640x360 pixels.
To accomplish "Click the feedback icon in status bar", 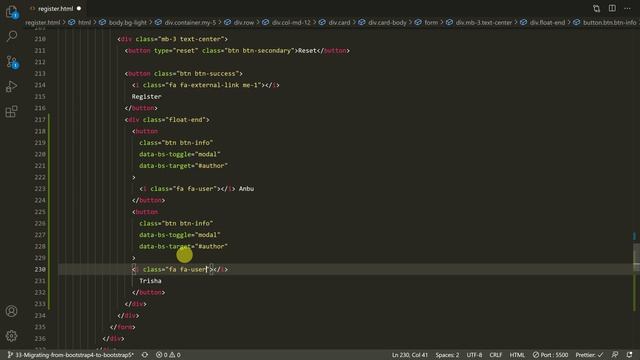I will click(x=615, y=355).
